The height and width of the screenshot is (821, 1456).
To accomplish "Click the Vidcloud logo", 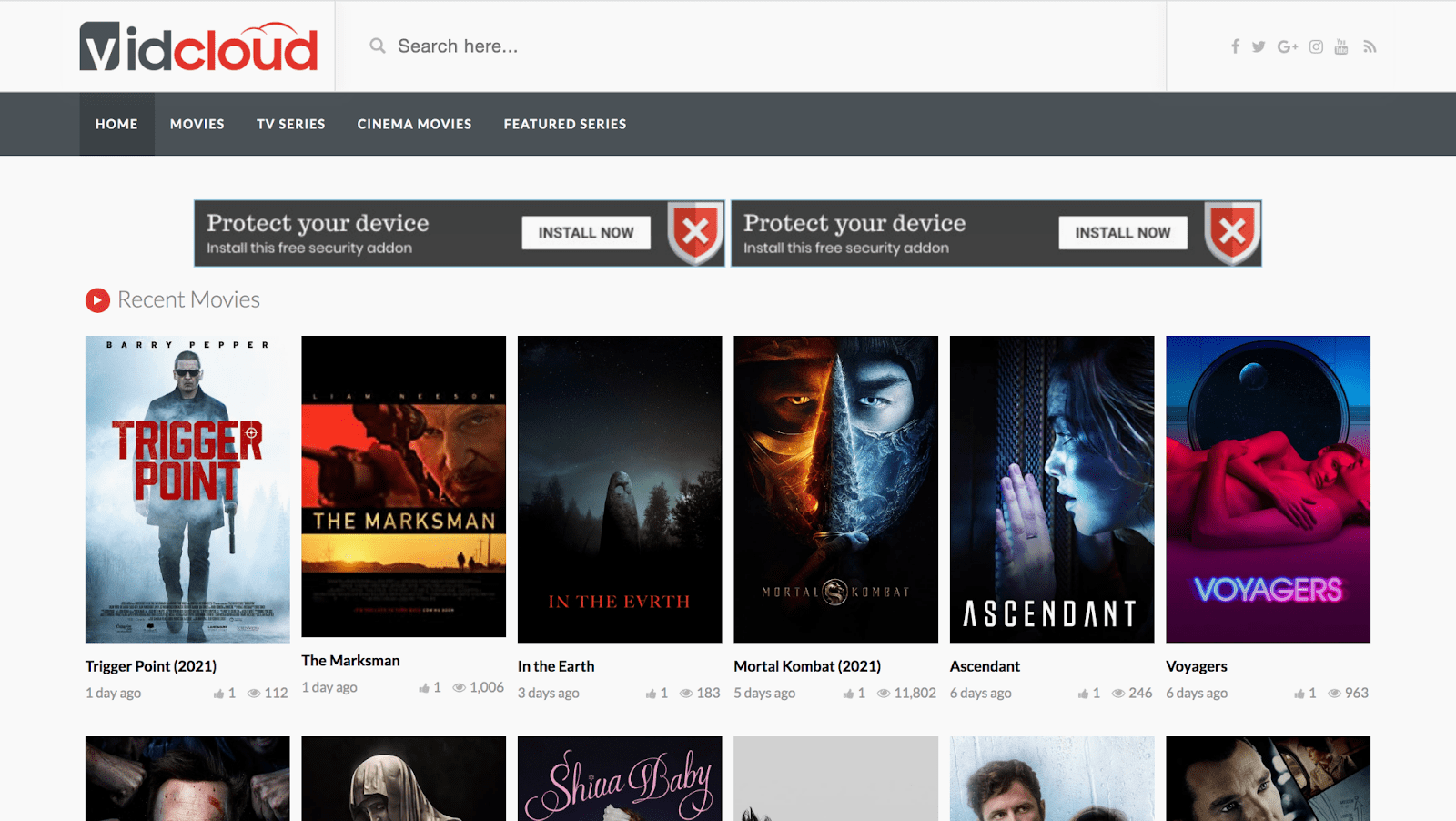I will coord(198,46).
